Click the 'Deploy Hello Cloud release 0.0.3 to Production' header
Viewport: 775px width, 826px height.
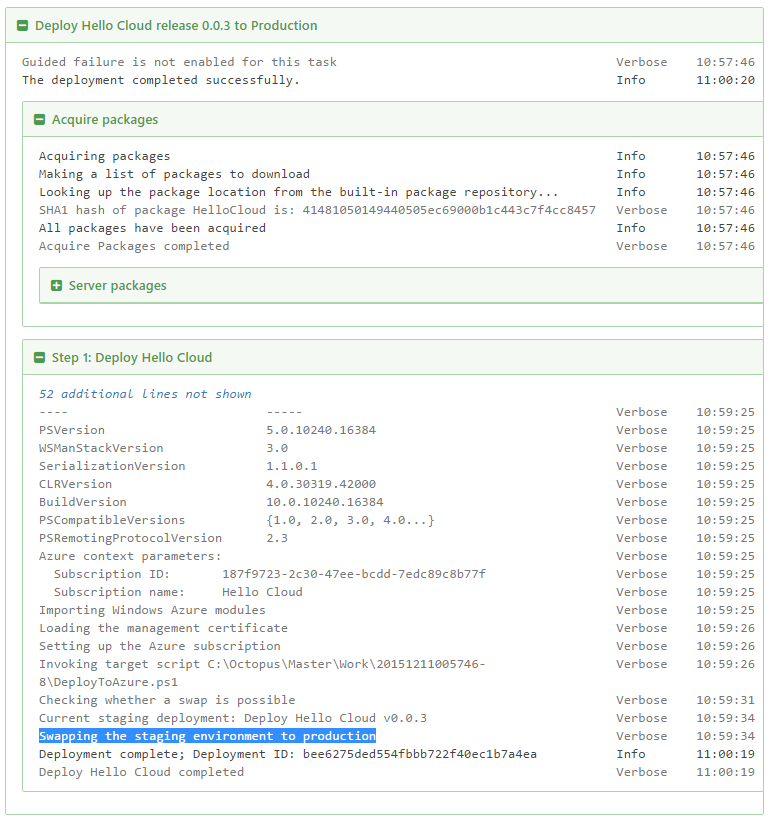pos(176,26)
